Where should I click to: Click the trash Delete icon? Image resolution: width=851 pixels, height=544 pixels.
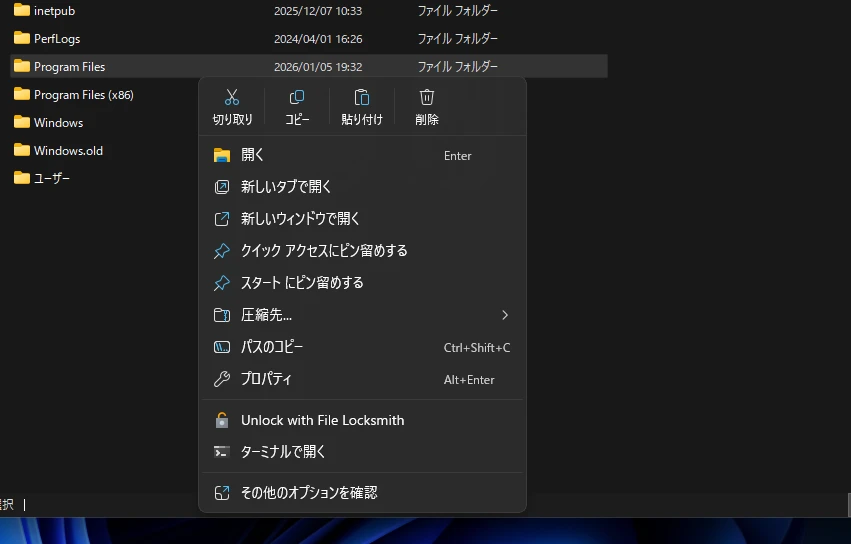[427, 98]
